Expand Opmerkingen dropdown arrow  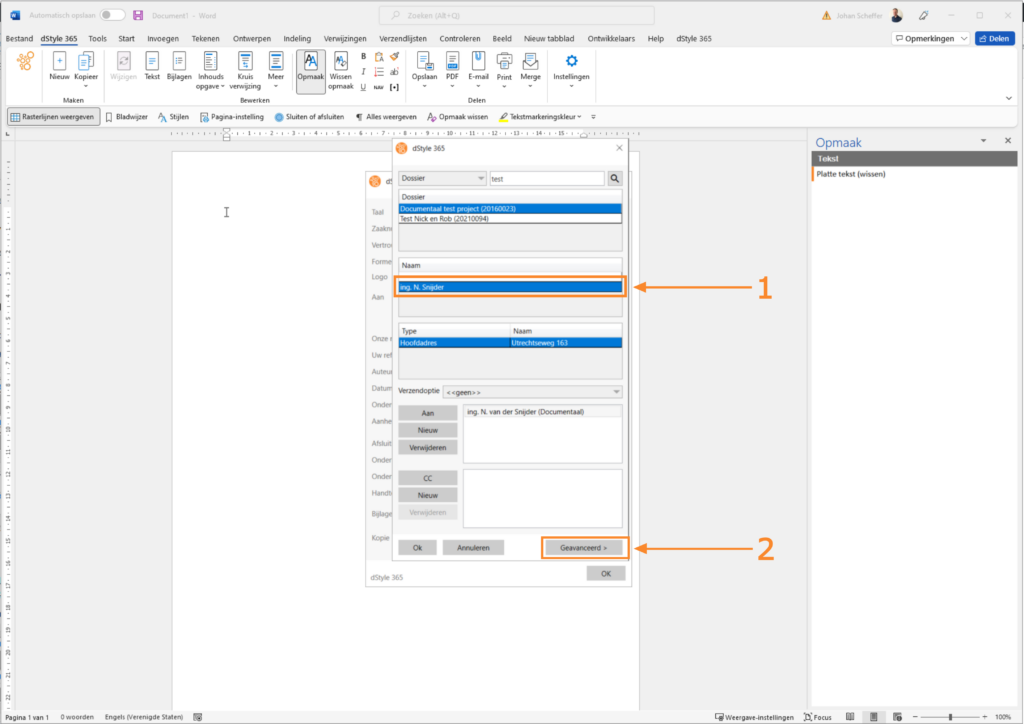point(964,39)
